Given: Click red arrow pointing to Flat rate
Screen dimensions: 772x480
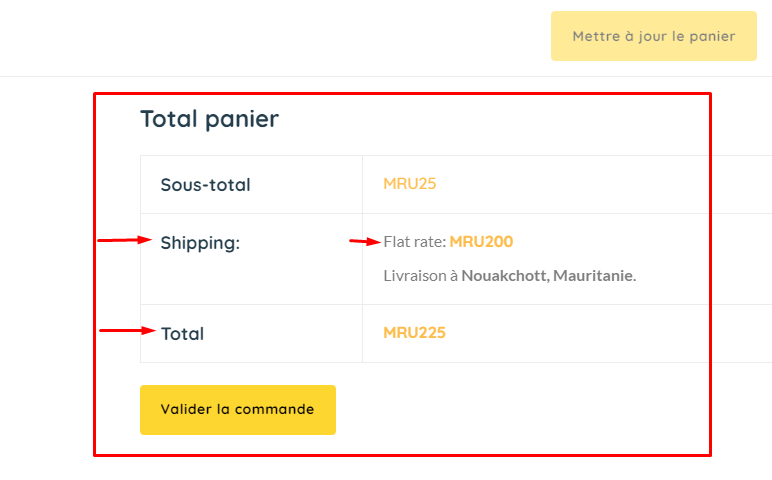Looking at the screenshot, I should 365,241.
